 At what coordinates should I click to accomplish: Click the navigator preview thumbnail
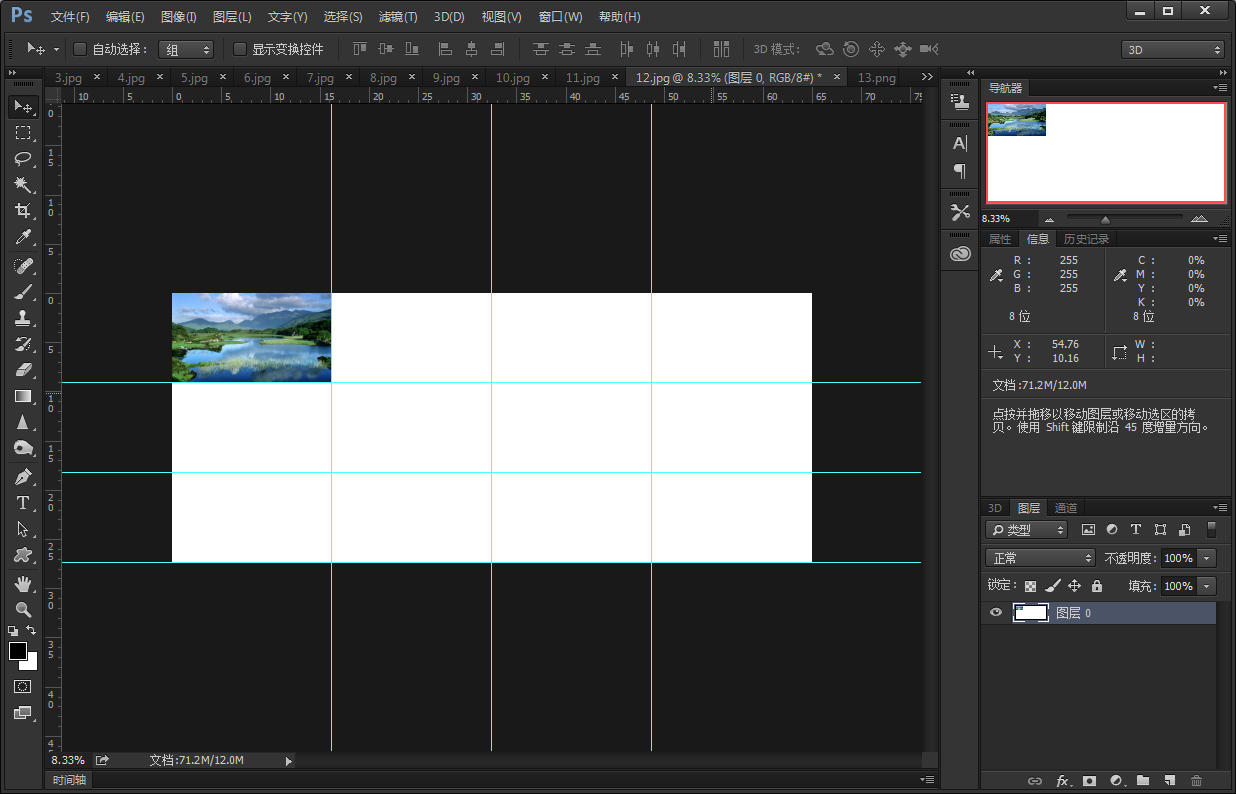[x=1016, y=119]
